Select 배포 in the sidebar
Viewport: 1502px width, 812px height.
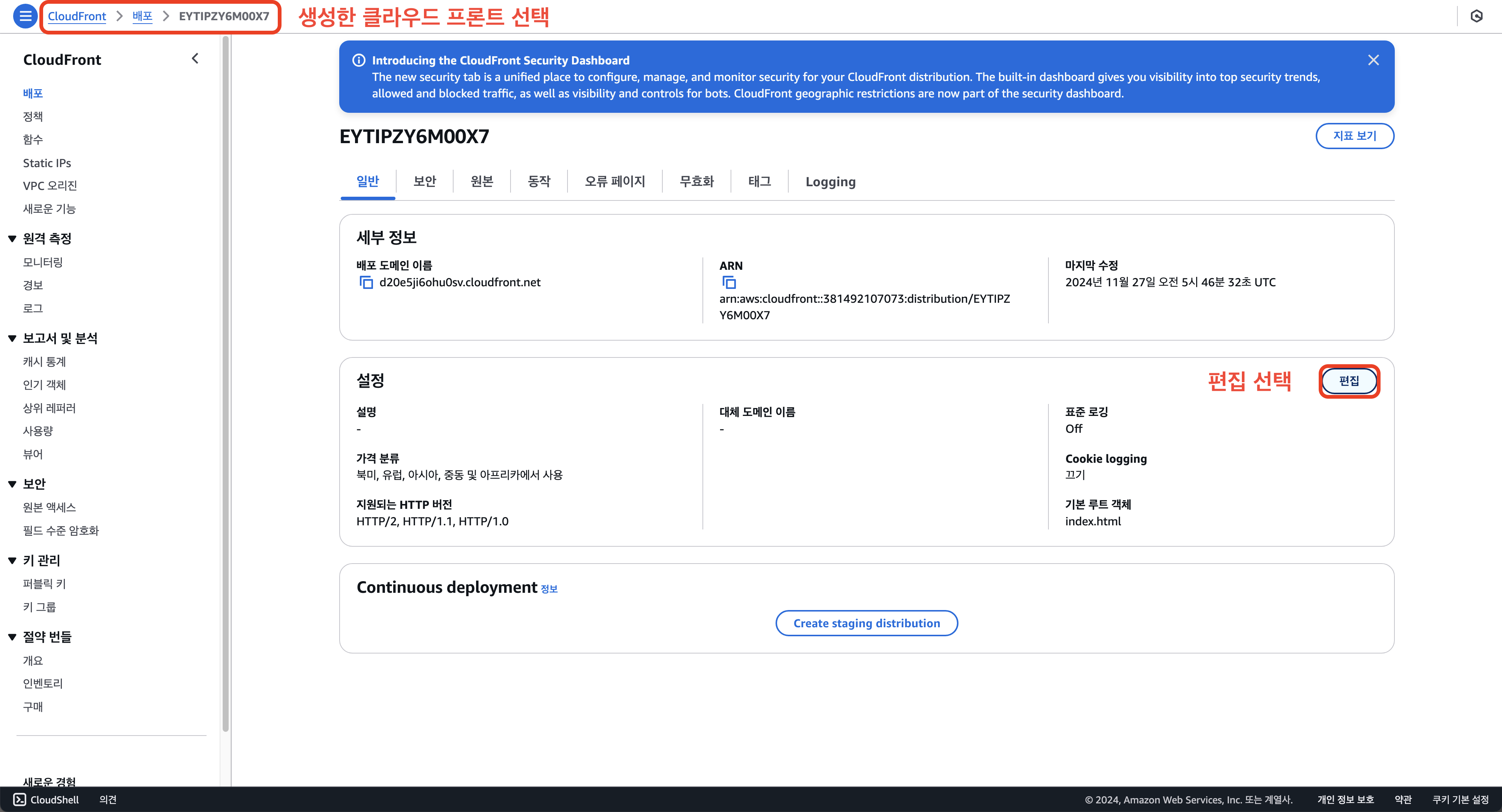click(x=33, y=93)
